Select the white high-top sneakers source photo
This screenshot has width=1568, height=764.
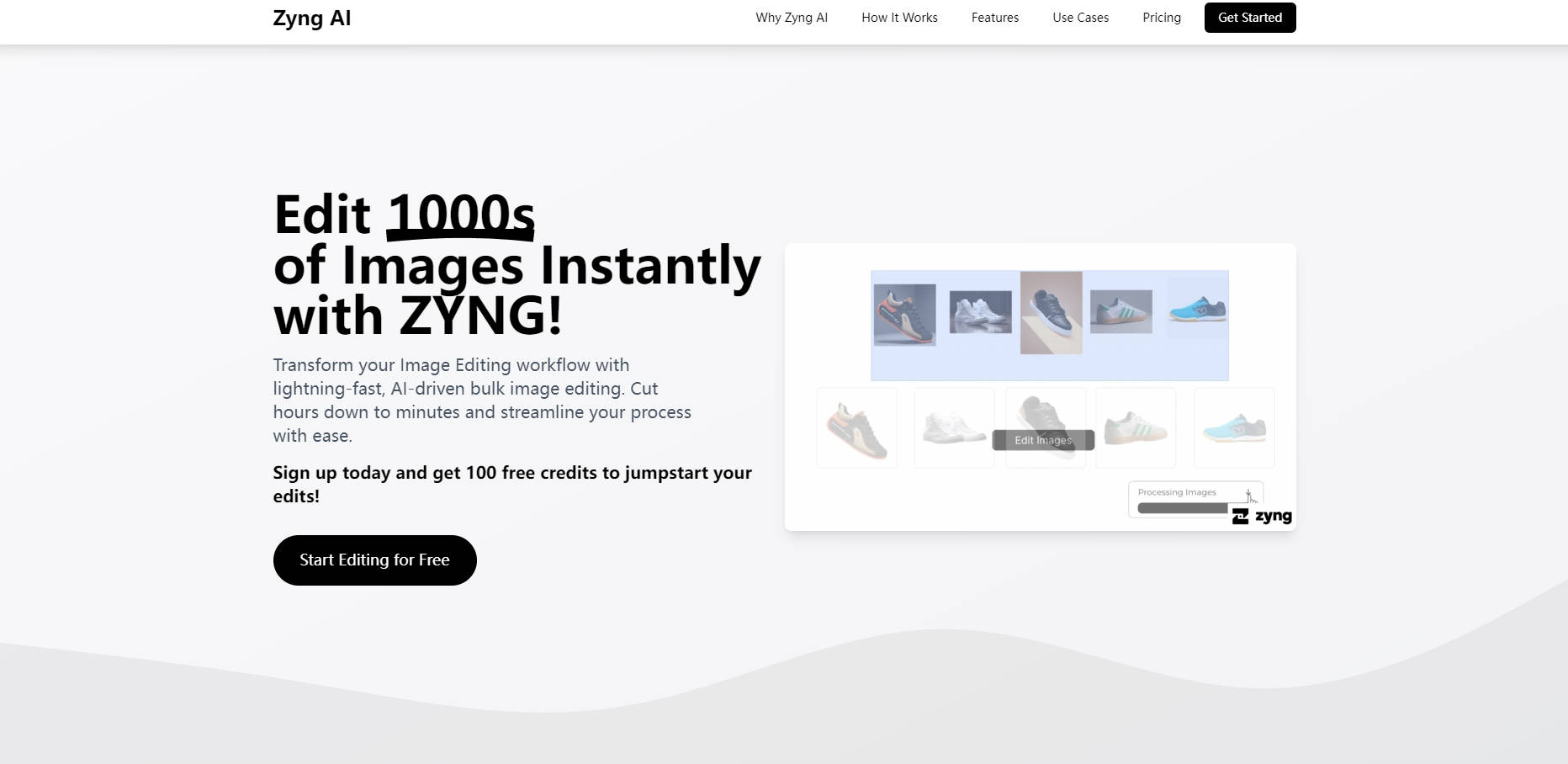click(x=980, y=312)
